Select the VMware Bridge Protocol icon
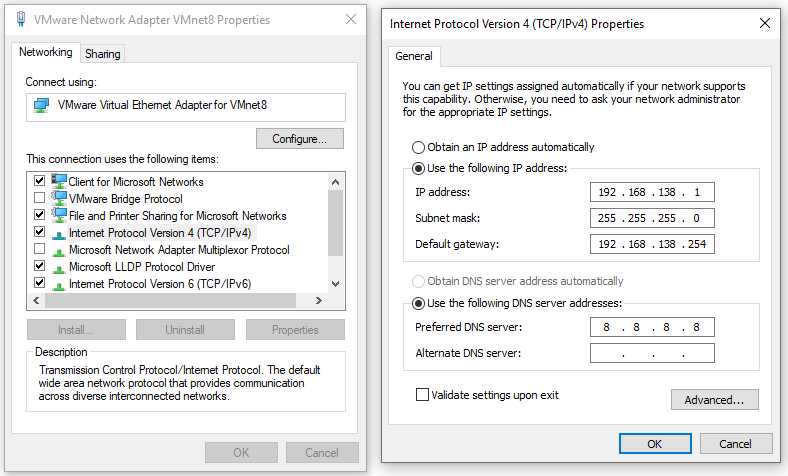This screenshot has height=476, width=788. [x=59, y=198]
